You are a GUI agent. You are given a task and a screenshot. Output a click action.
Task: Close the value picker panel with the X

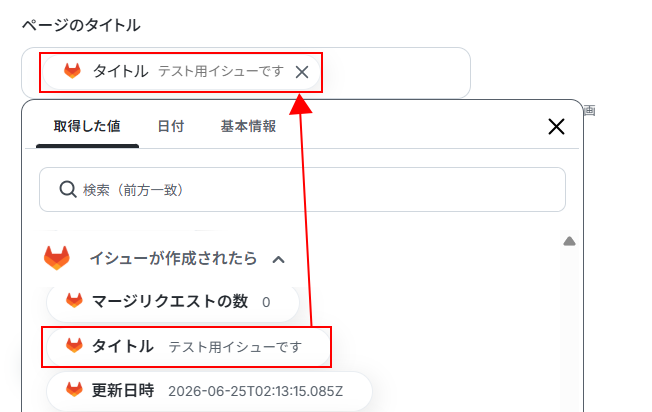point(556,126)
